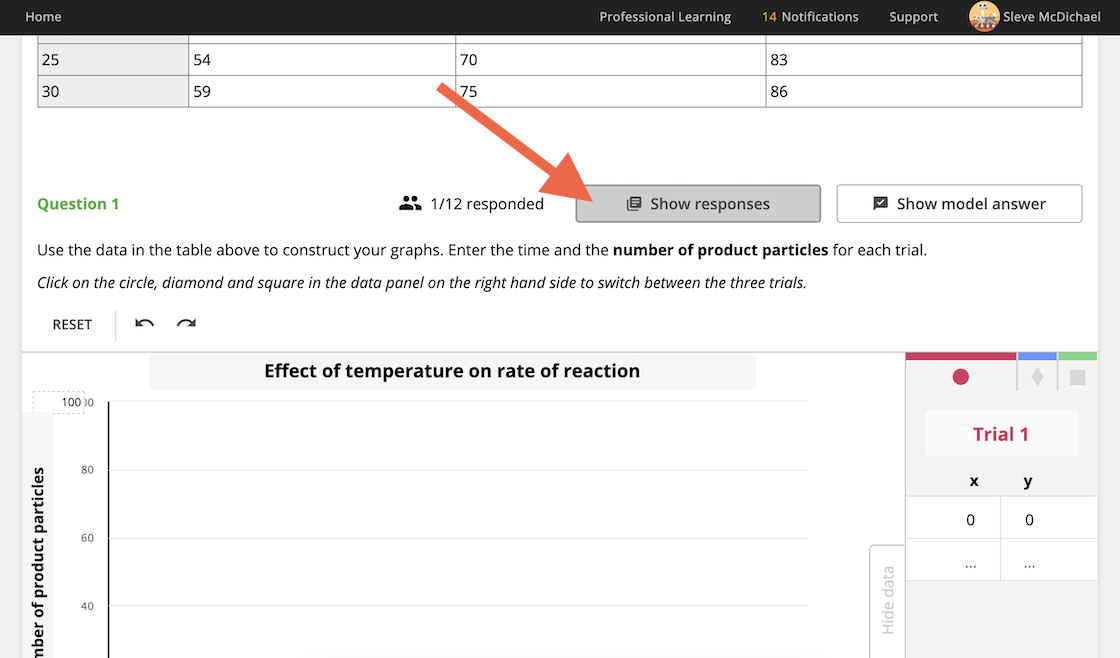Select the red circle Trial 1 marker

[x=960, y=377]
